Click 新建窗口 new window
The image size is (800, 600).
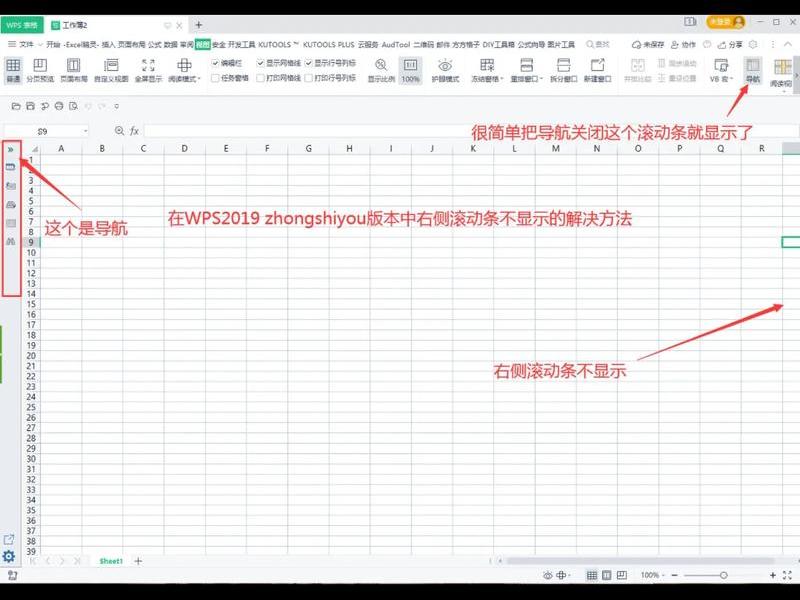pyautogui.click(x=597, y=70)
